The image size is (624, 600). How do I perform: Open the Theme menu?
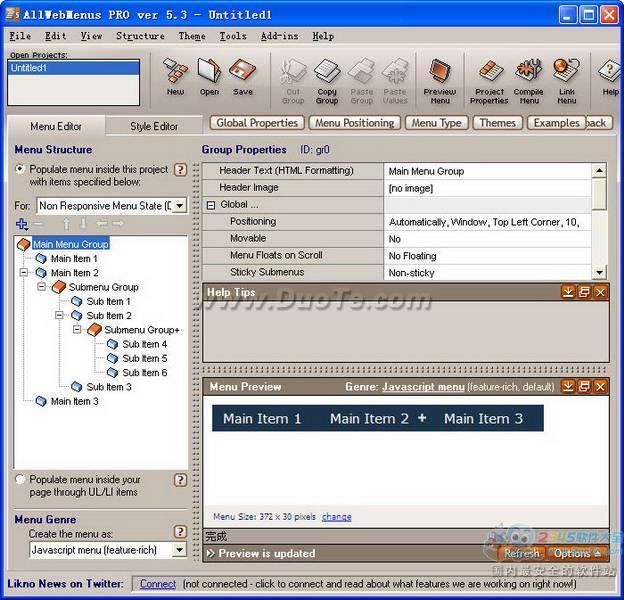pyautogui.click(x=192, y=36)
